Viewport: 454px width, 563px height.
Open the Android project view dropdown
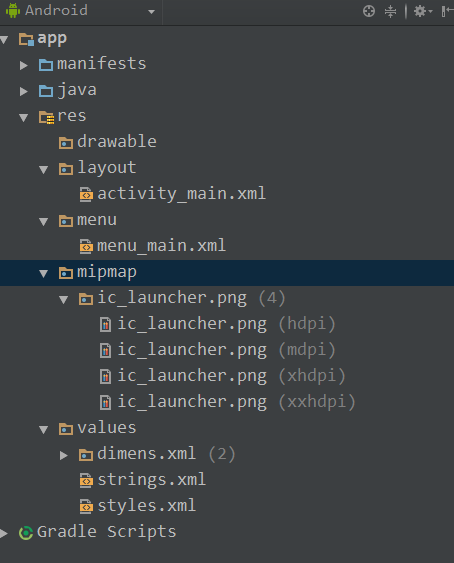[81, 11]
